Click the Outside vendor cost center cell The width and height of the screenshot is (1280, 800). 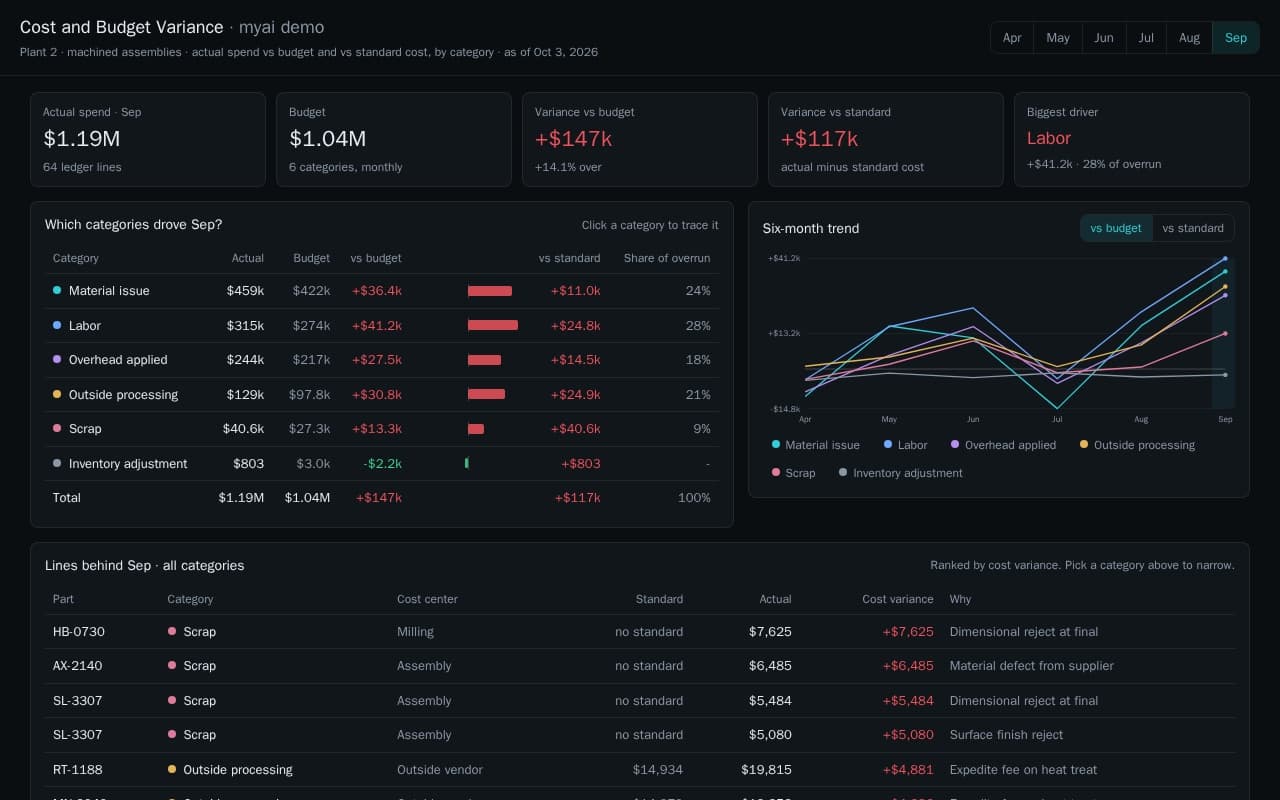440,770
